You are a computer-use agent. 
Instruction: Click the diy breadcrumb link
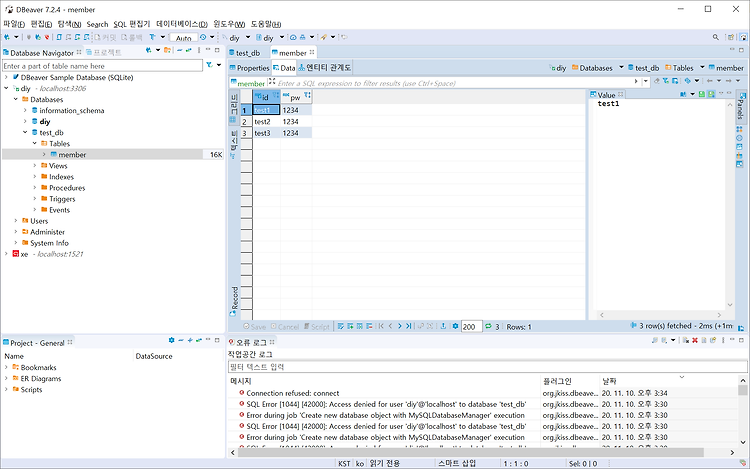558,68
